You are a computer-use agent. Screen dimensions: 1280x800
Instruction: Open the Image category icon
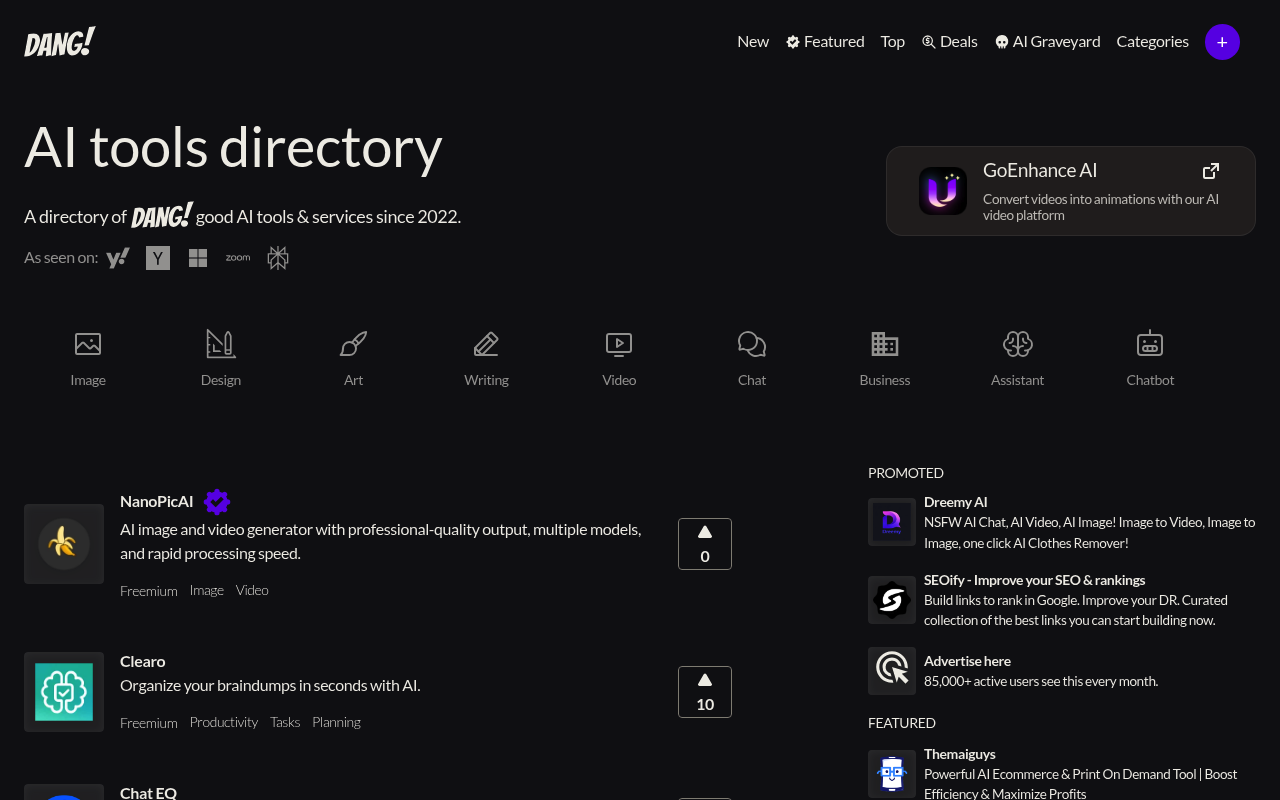coord(88,344)
